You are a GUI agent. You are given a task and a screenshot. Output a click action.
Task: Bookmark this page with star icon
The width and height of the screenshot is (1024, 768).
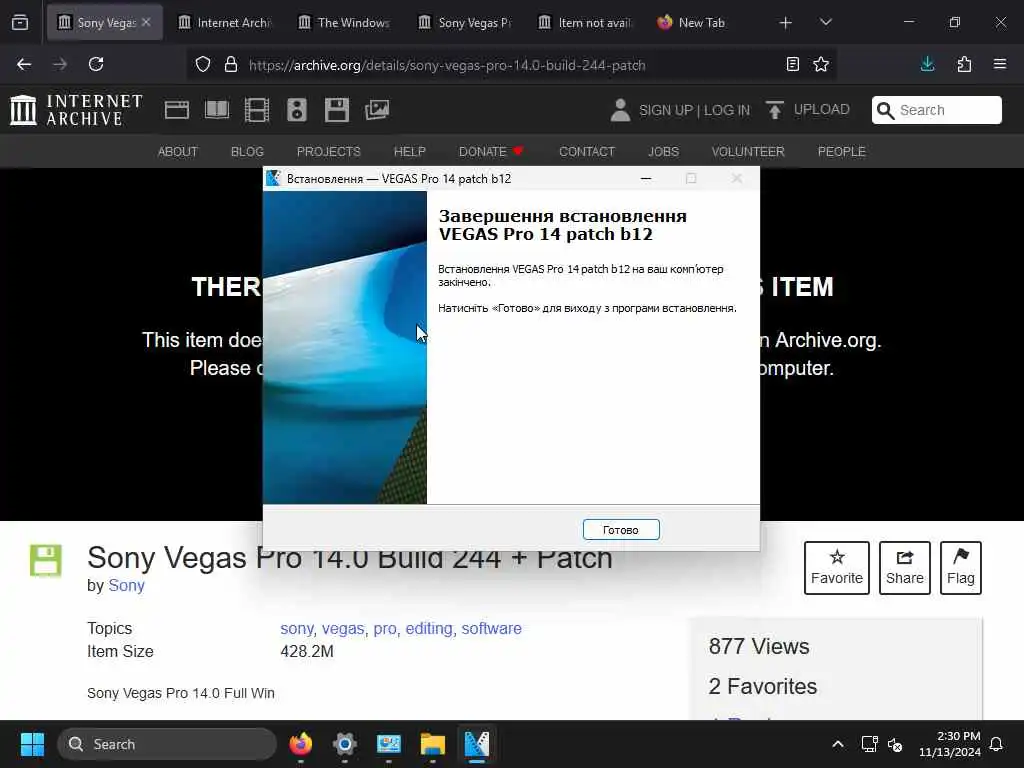click(x=821, y=64)
